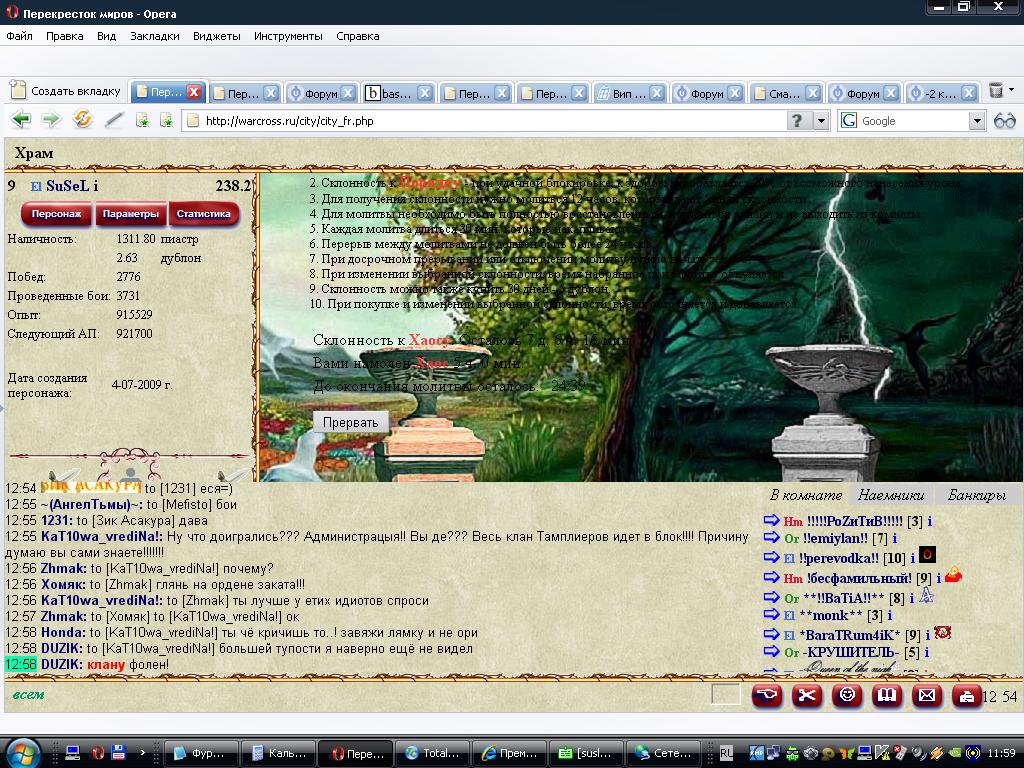Go forward with the right arrow button
This screenshot has height=768, width=1024.
51,120
